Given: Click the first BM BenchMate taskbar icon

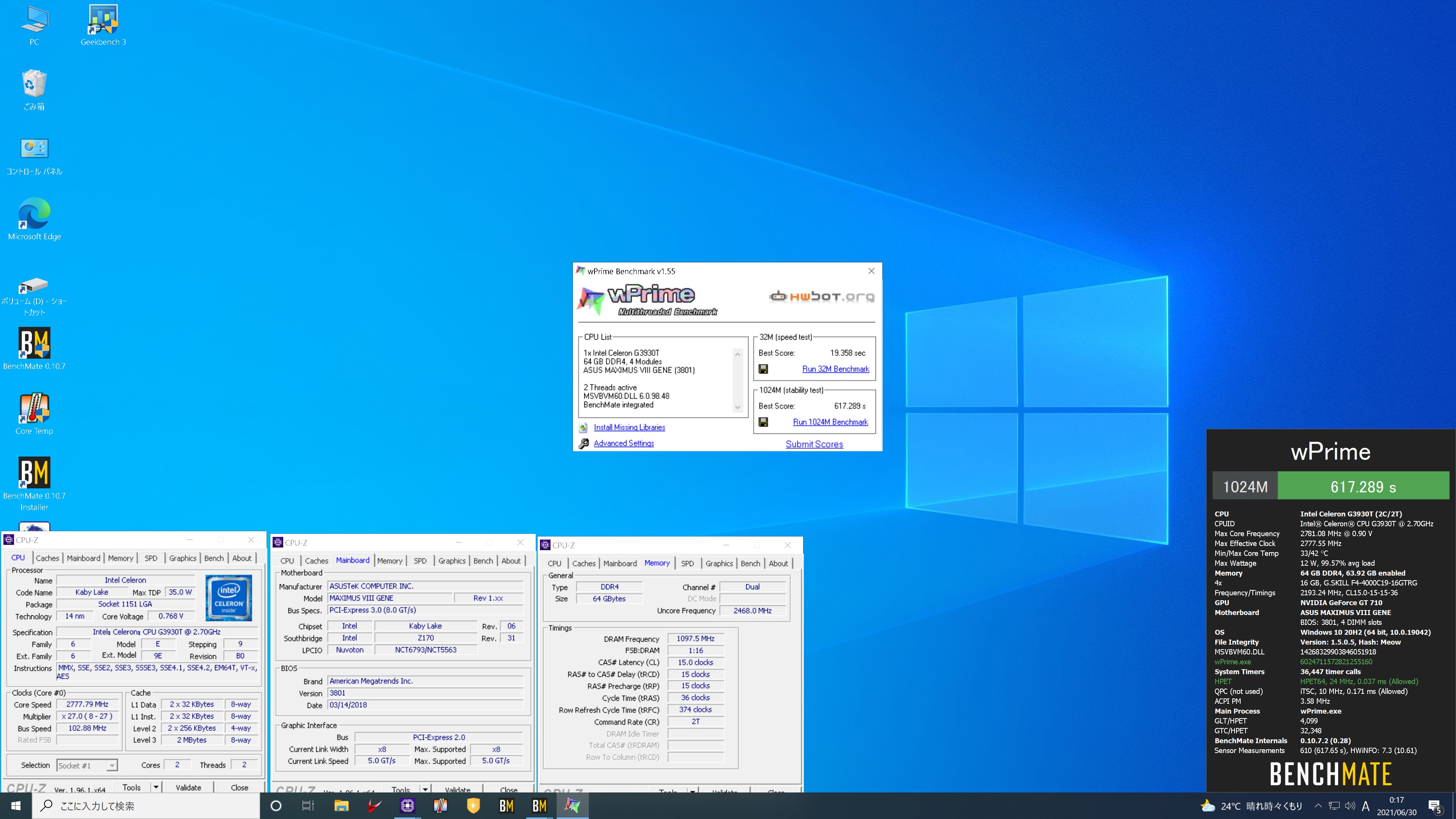Looking at the screenshot, I should pyautogui.click(x=507, y=806).
